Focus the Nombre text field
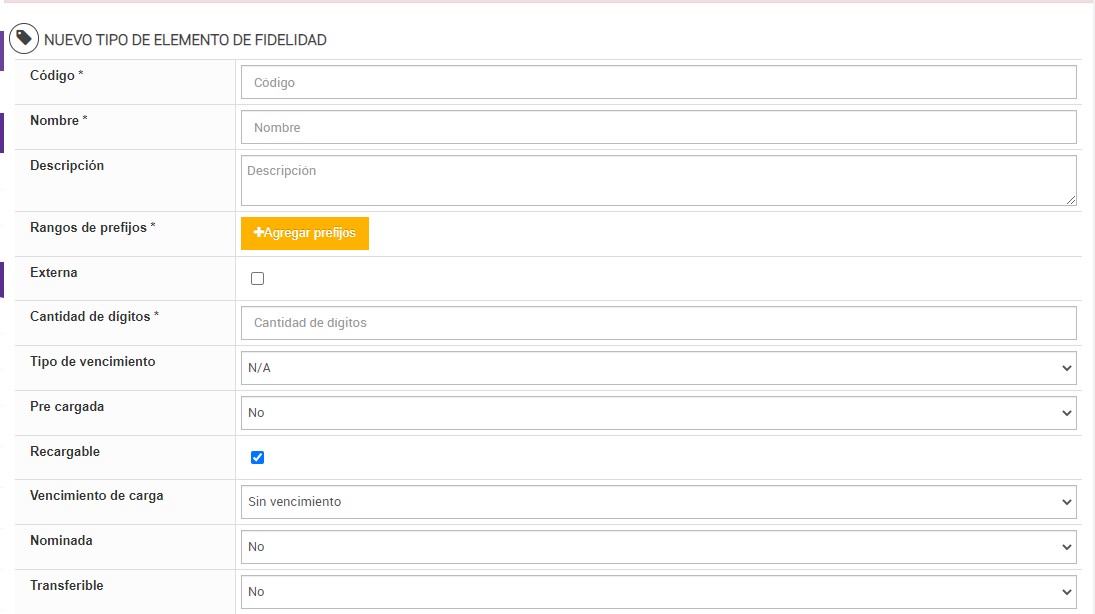The height and width of the screenshot is (614, 1095). [x=658, y=127]
